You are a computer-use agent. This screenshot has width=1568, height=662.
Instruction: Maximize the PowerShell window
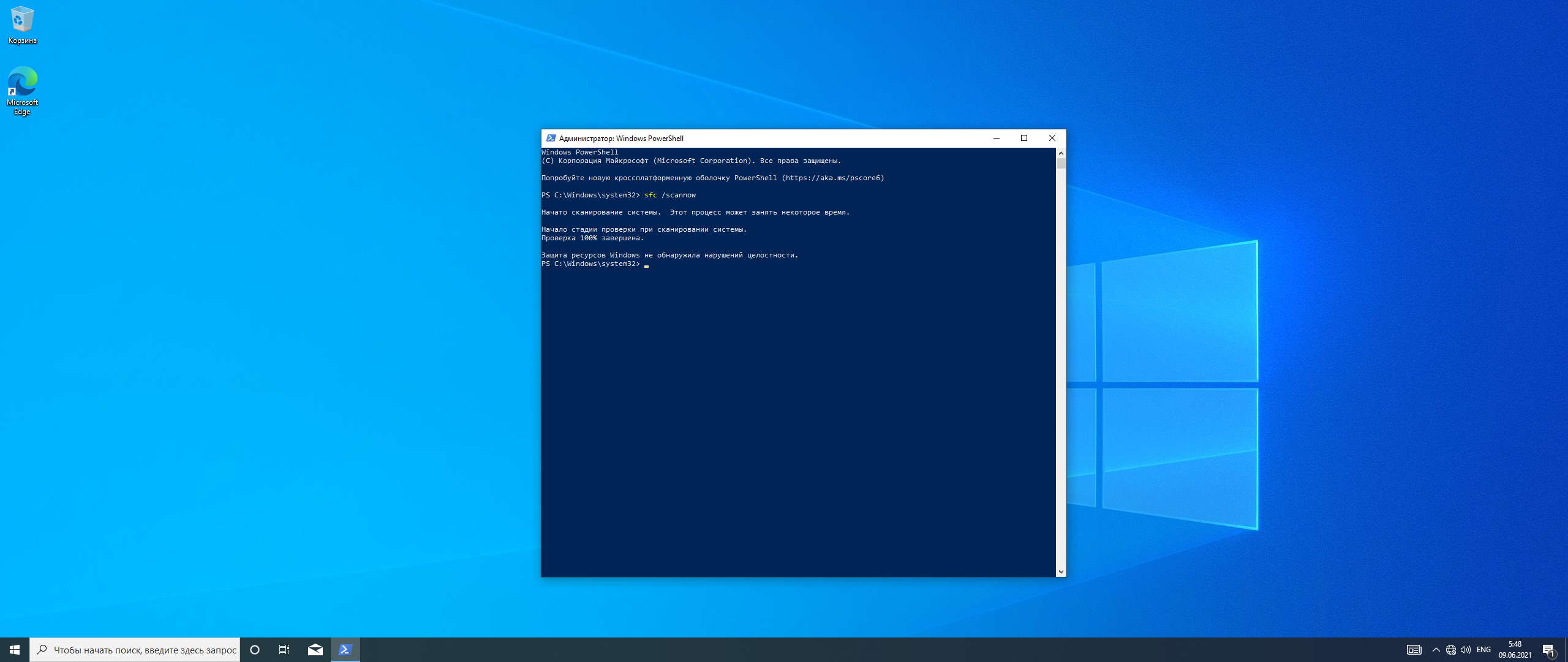[1024, 138]
